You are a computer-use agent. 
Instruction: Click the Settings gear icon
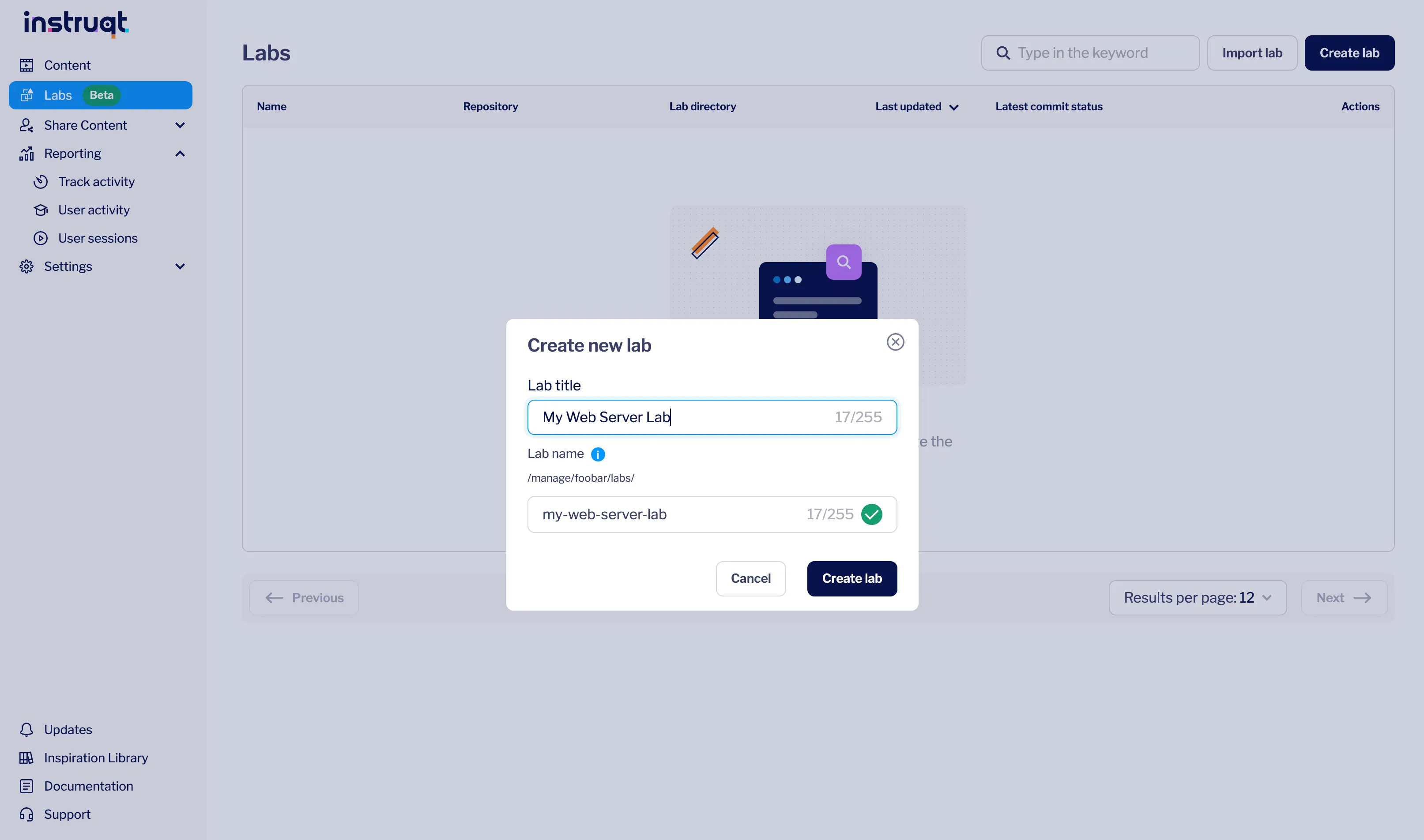(x=26, y=266)
